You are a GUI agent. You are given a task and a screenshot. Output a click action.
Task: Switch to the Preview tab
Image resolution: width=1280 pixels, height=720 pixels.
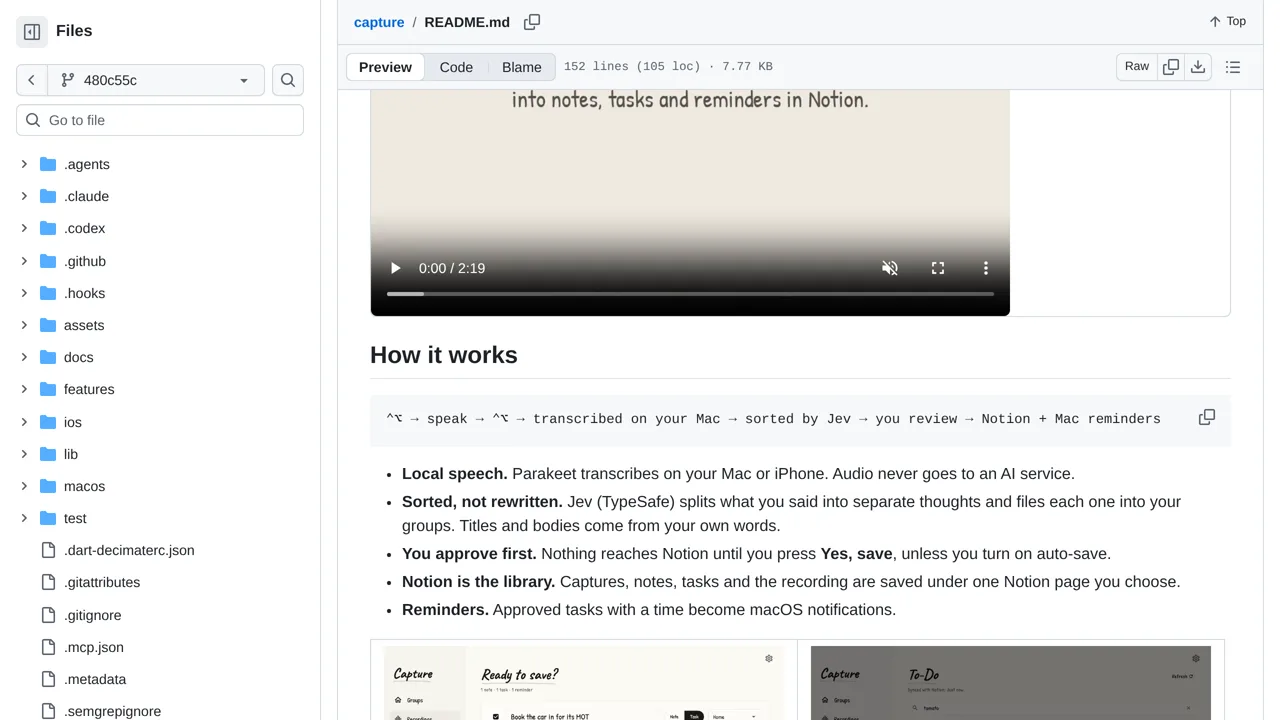(385, 67)
